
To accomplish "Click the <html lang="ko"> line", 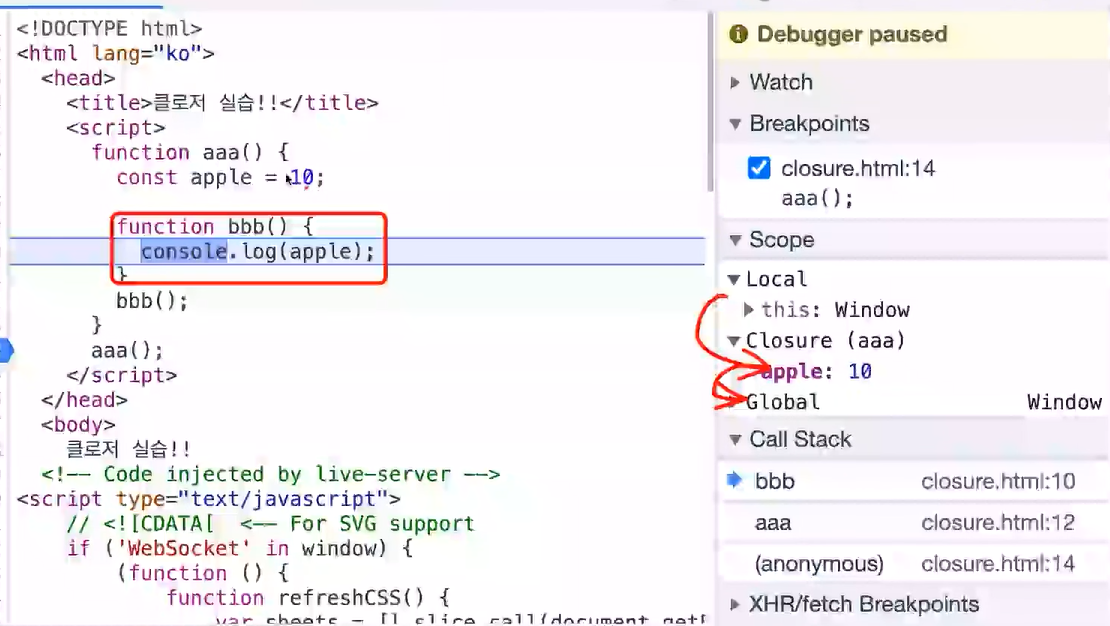I will click(x=115, y=53).
